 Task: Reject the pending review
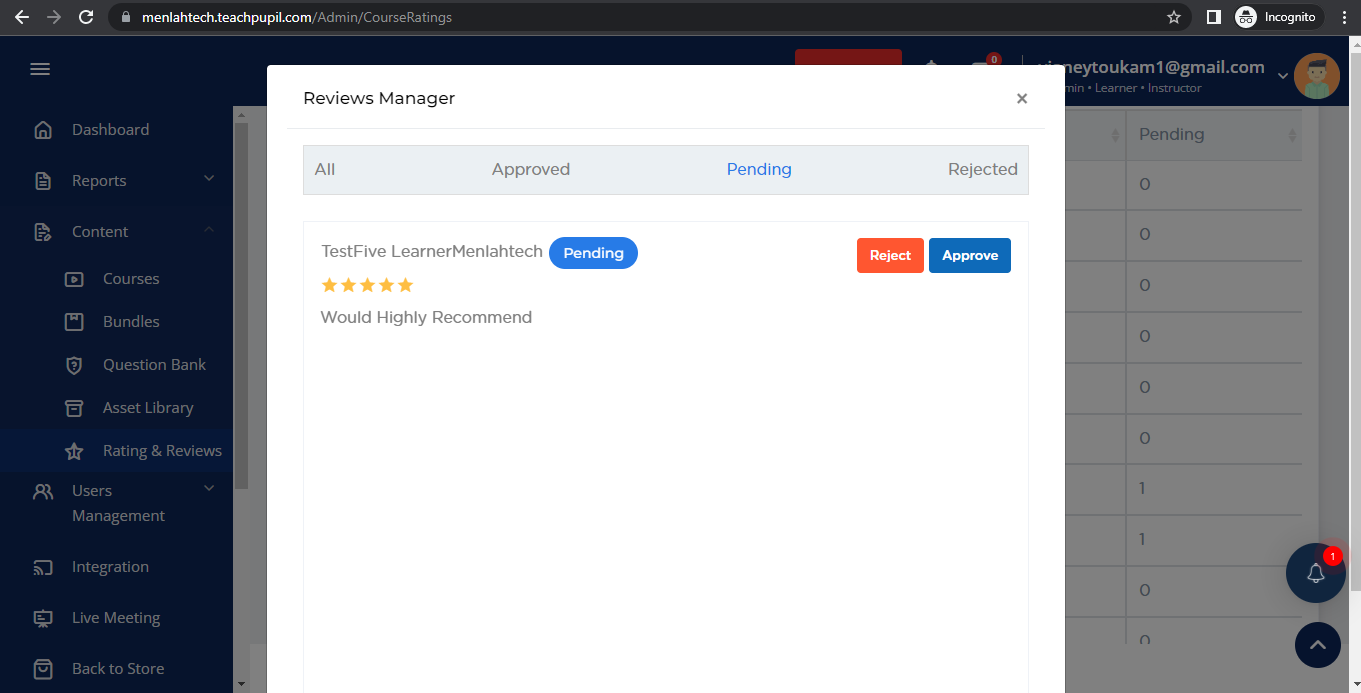coord(889,256)
